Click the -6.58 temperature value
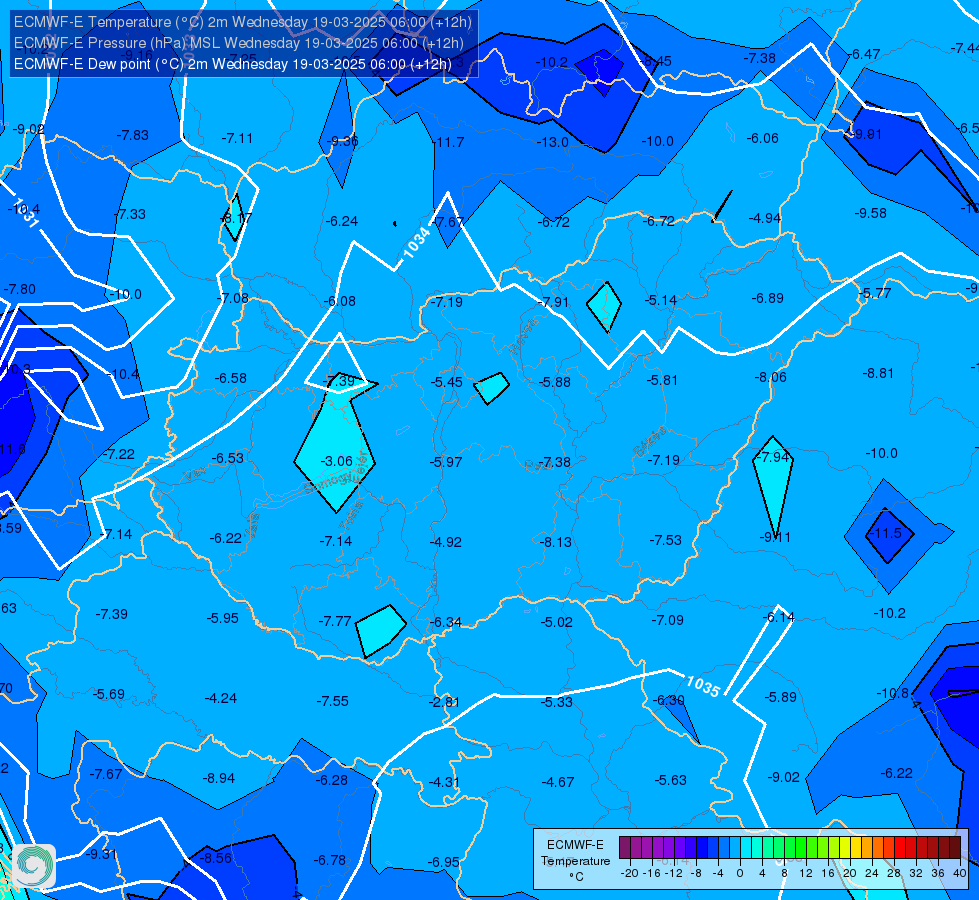The height and width of the screenshot is (900, 979). click(x=230, y=378)
